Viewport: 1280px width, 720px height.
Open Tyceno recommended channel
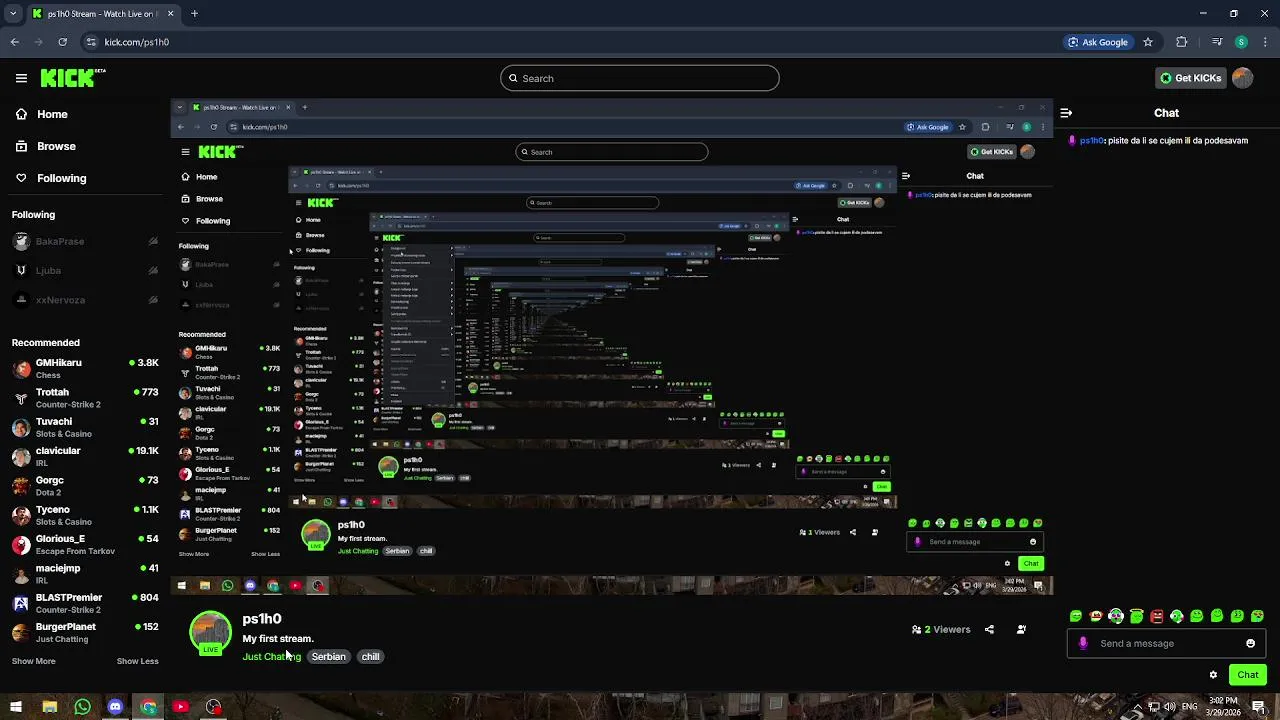coord(85,515)
